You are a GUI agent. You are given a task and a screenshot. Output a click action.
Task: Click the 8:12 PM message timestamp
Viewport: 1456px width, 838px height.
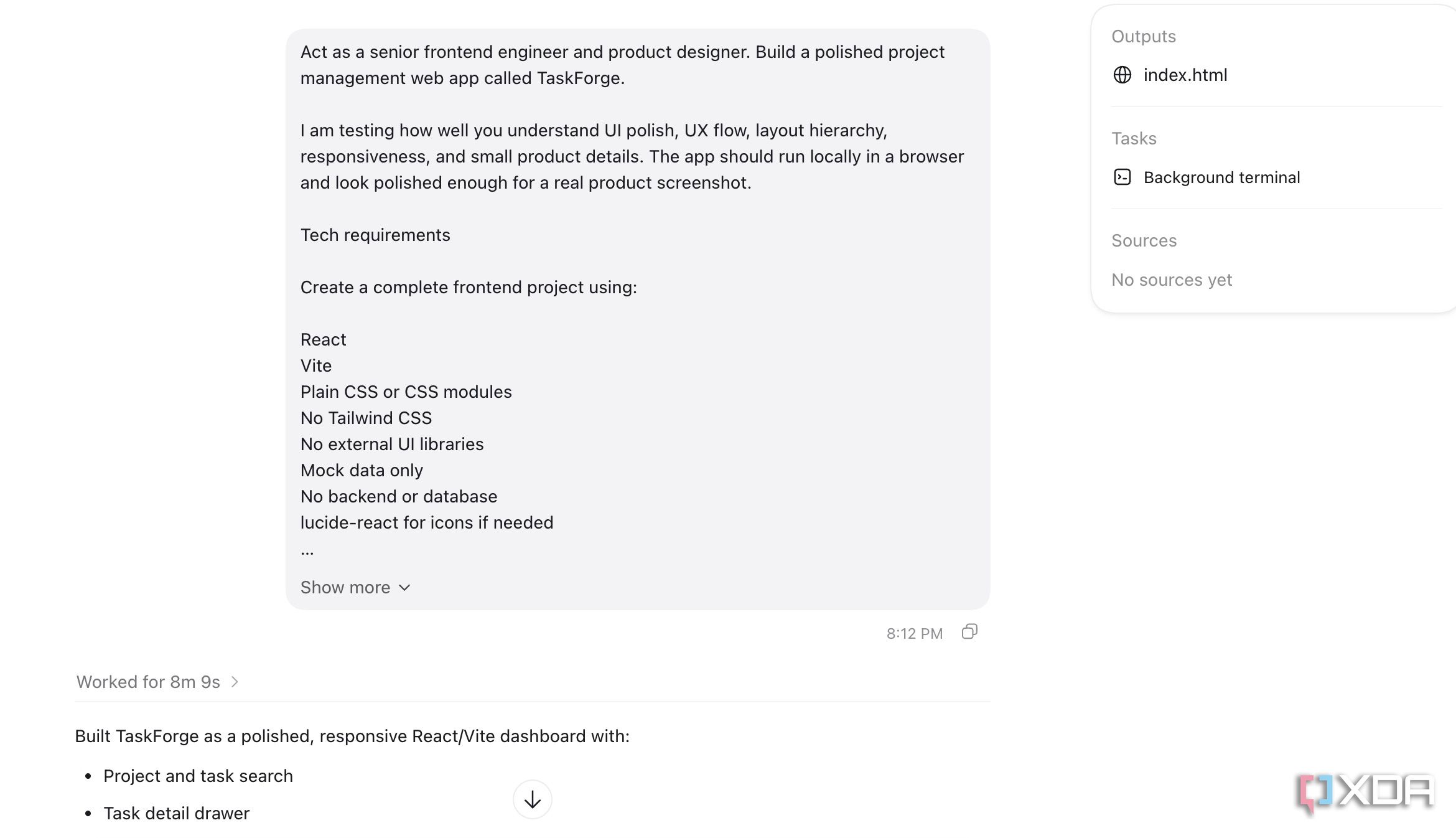(915, 633)
